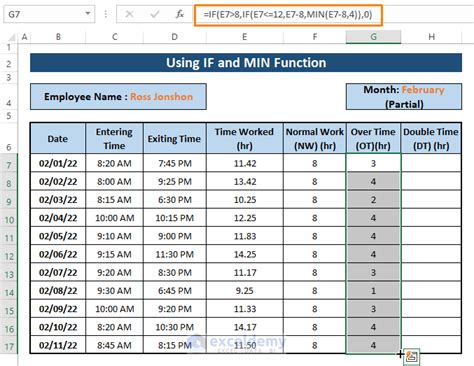Select column B header
The width and height of the screenshot is (474, 366).
pyautogui.click(x=58, y=37)
